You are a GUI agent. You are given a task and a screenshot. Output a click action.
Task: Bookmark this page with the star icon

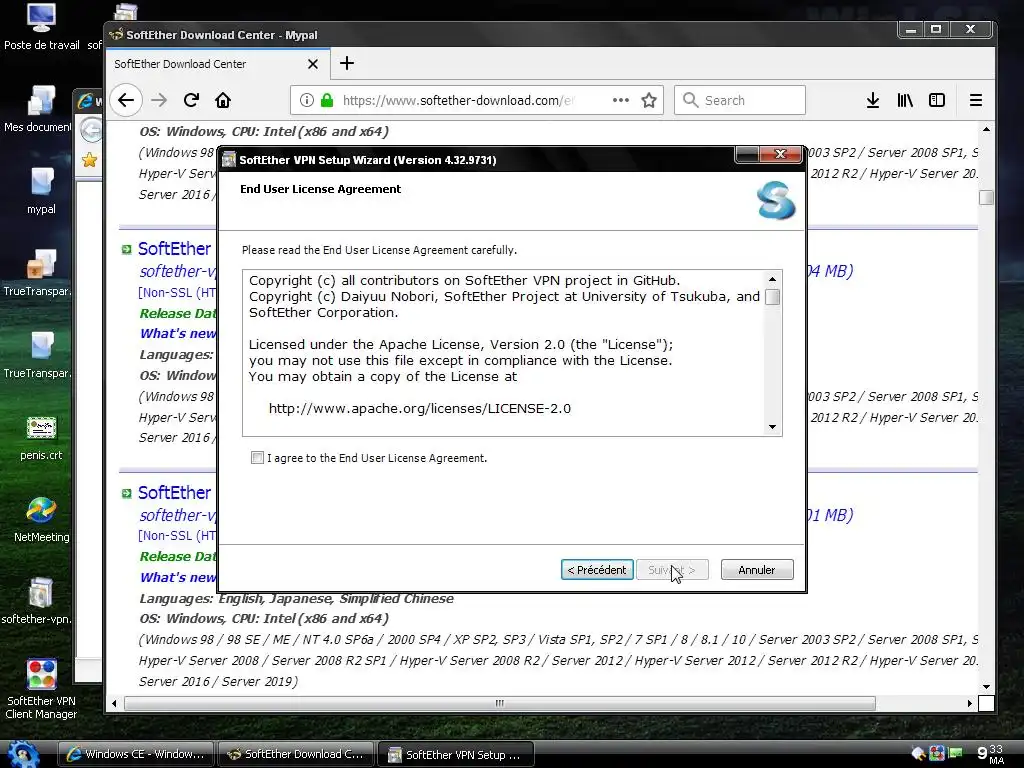click(x=648, y=100)
